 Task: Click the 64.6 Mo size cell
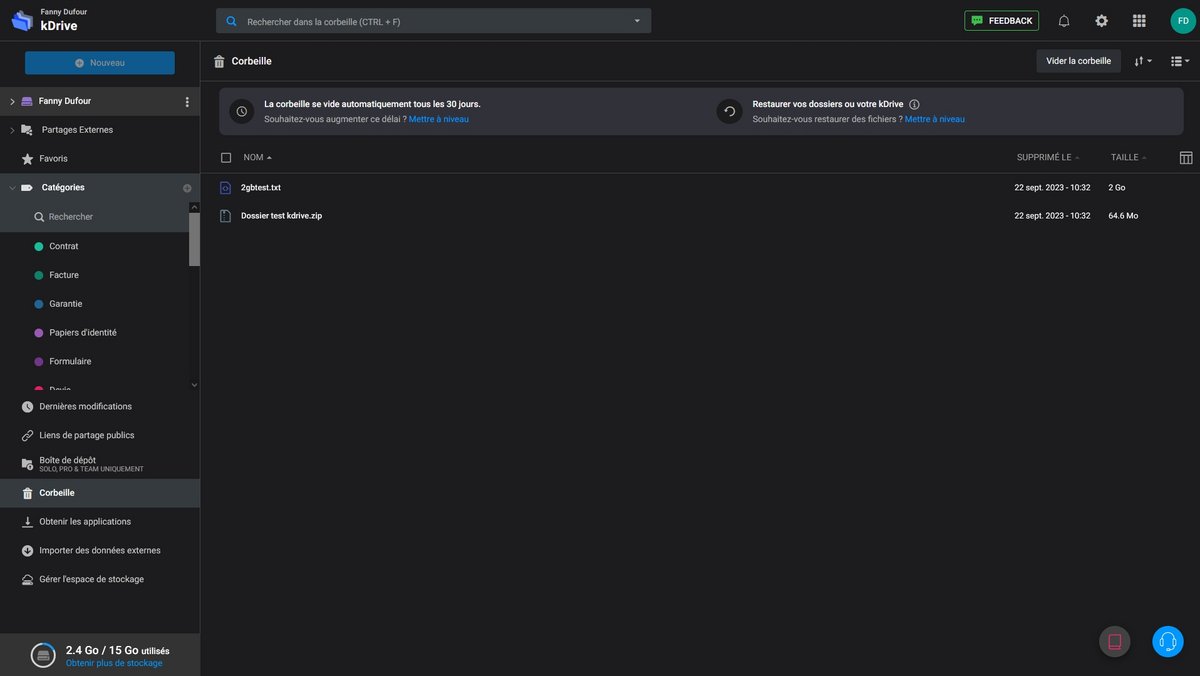point(1123,216)
